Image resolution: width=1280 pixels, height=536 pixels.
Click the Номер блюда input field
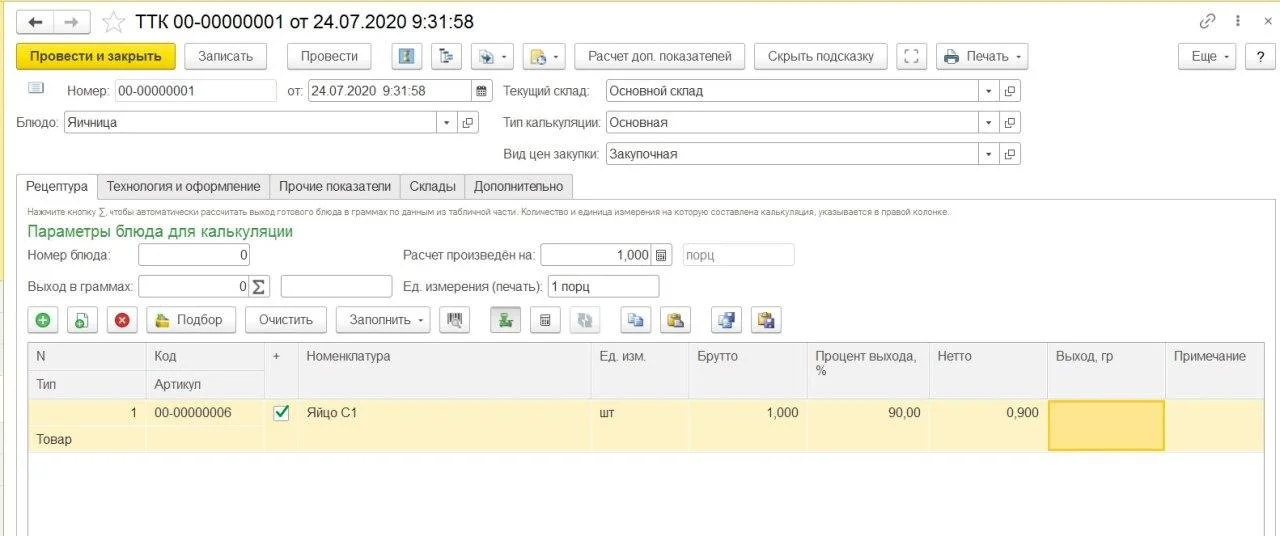coord(194,255)
